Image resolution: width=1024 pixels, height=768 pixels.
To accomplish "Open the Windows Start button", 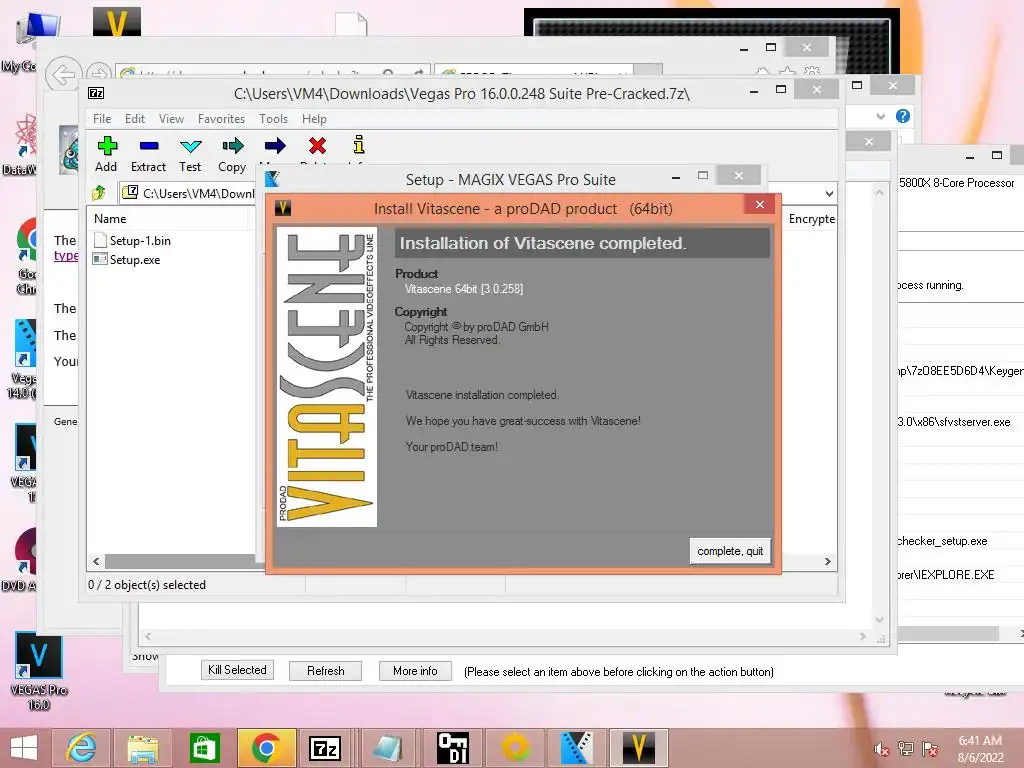I will click(24, 748).
